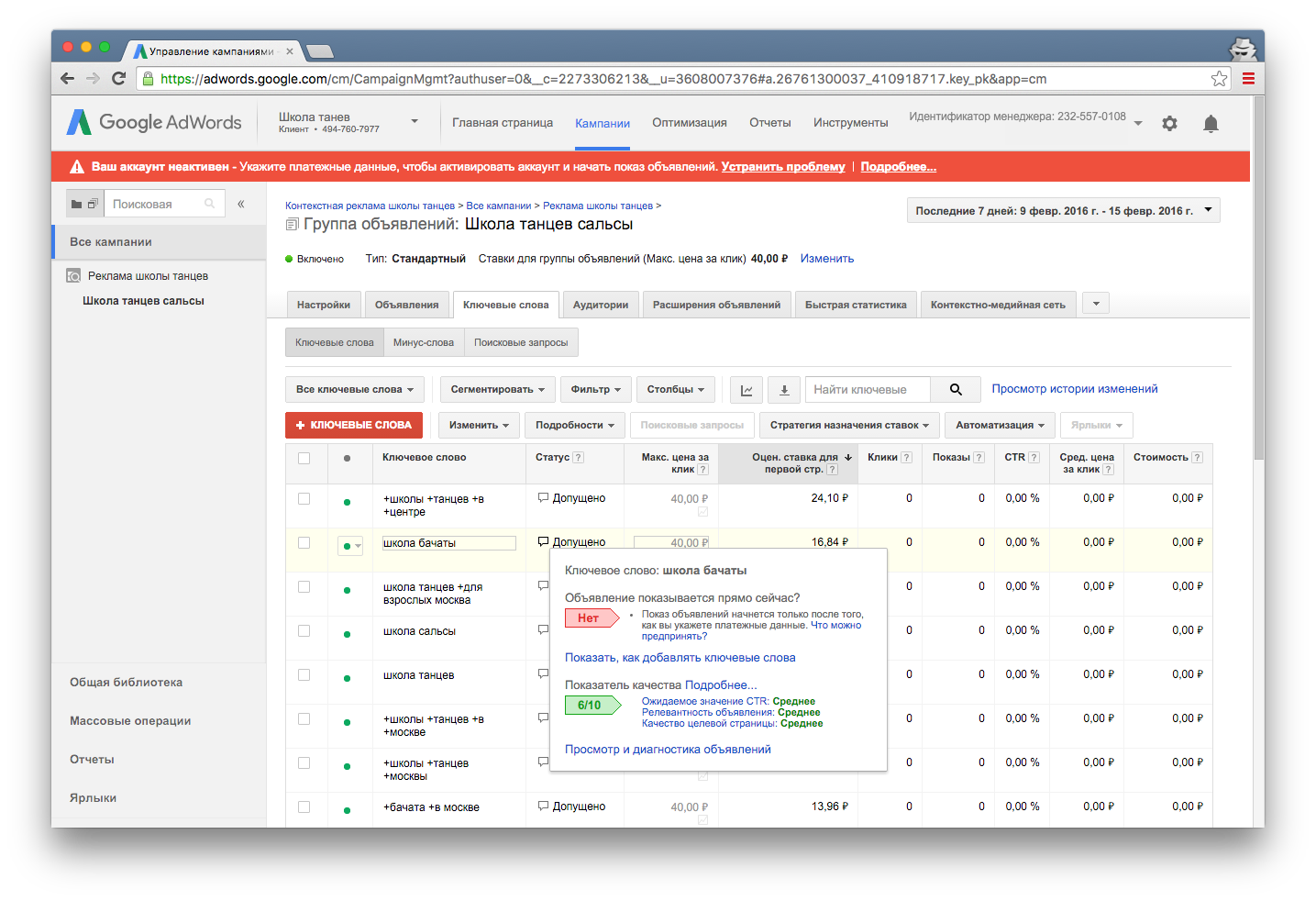Collapse the sidebar with double-chevron icon

tap(241, 204)
